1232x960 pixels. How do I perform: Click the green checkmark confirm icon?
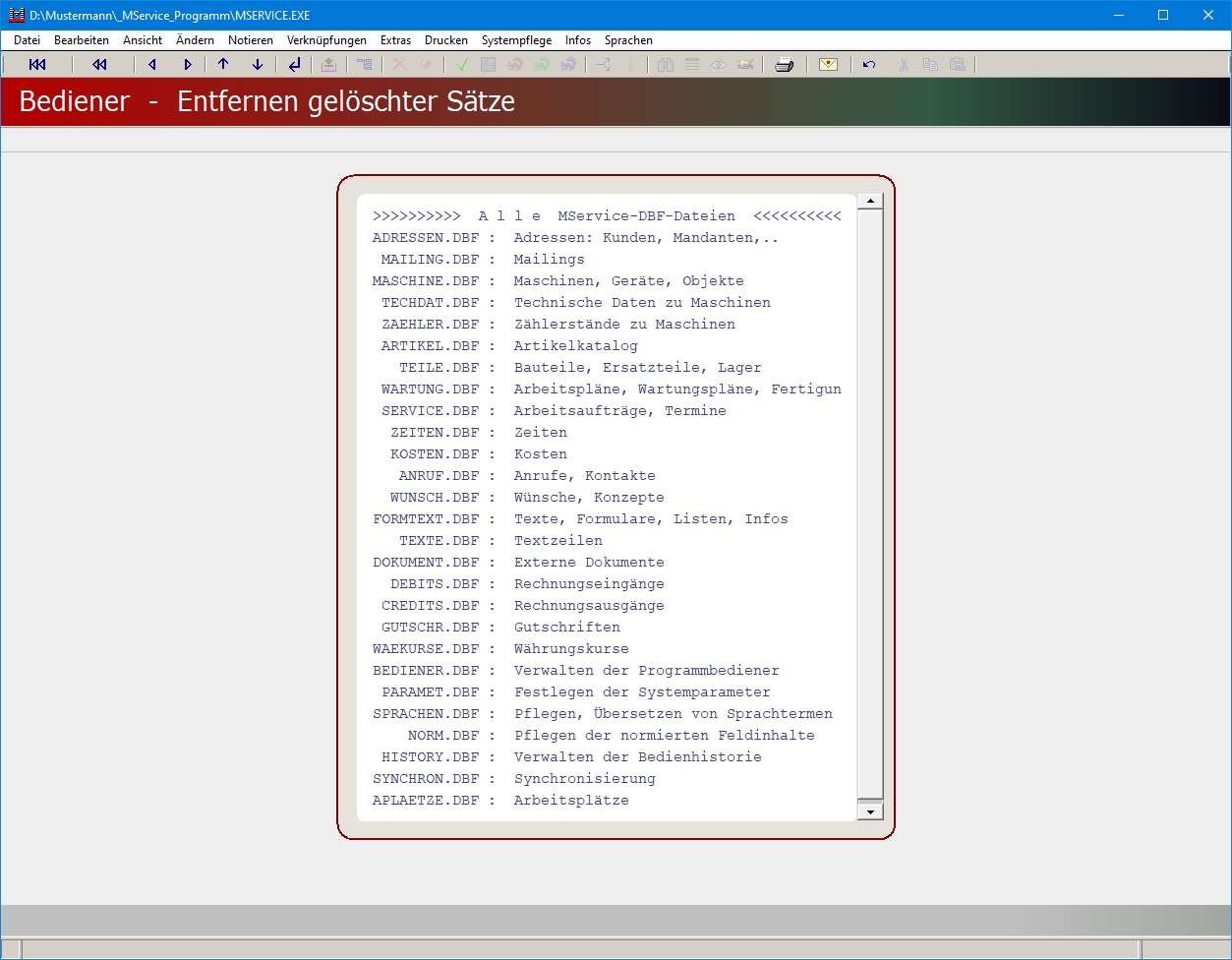(462, 65)
